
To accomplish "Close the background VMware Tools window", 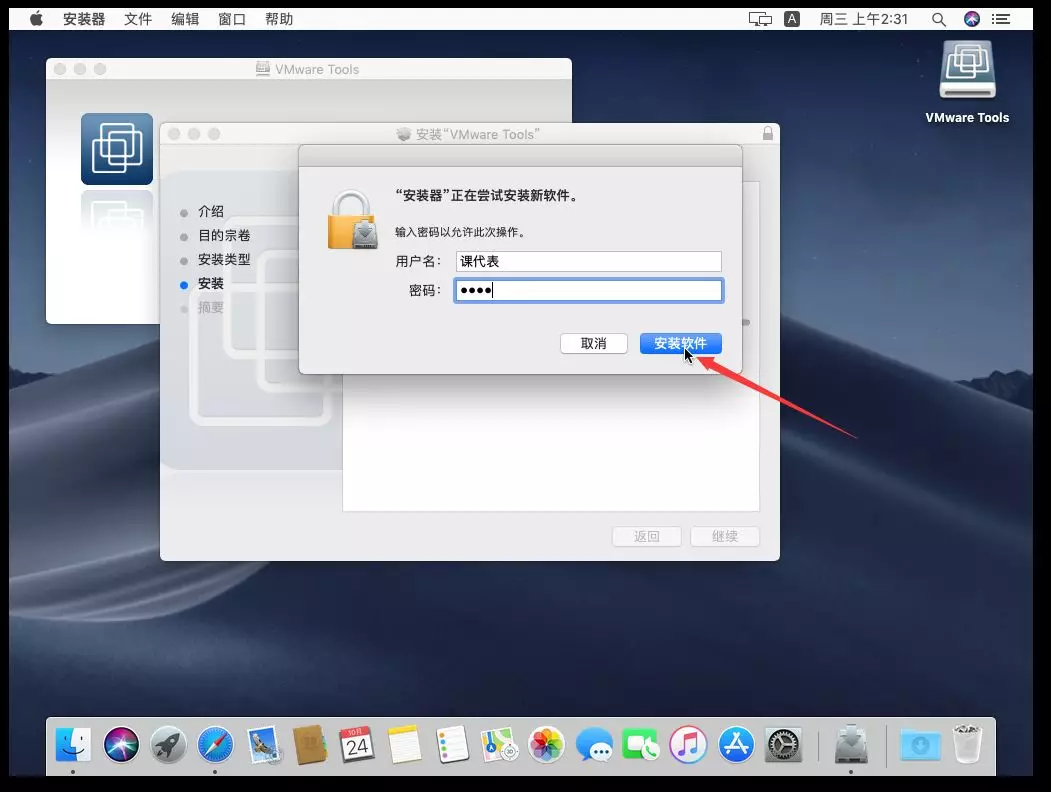I will [x=60, y=69].
